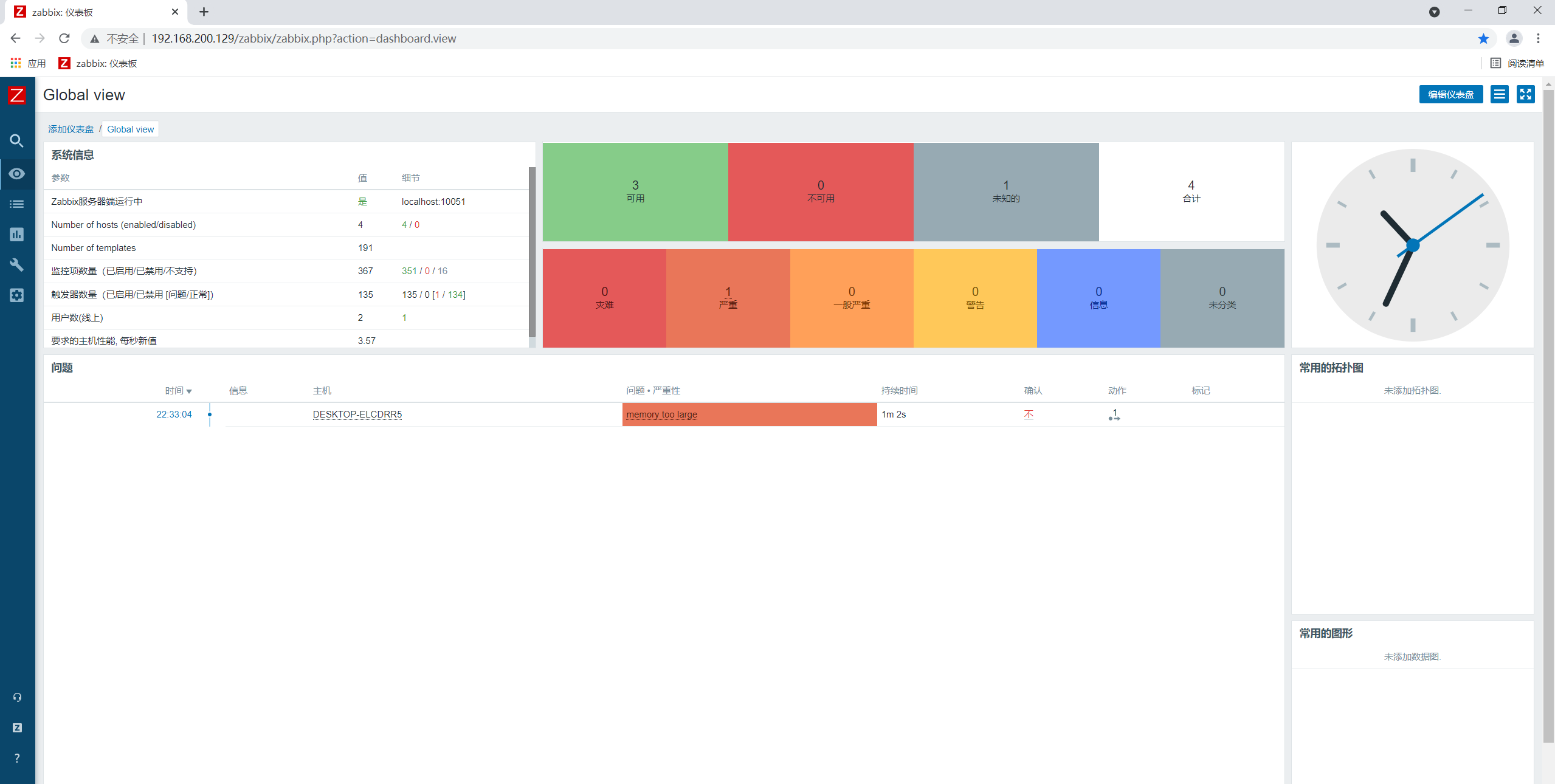The image size is (1555, 784).
Task: Open Configuration wrench icon in sidebar
Action: point(17,265)
